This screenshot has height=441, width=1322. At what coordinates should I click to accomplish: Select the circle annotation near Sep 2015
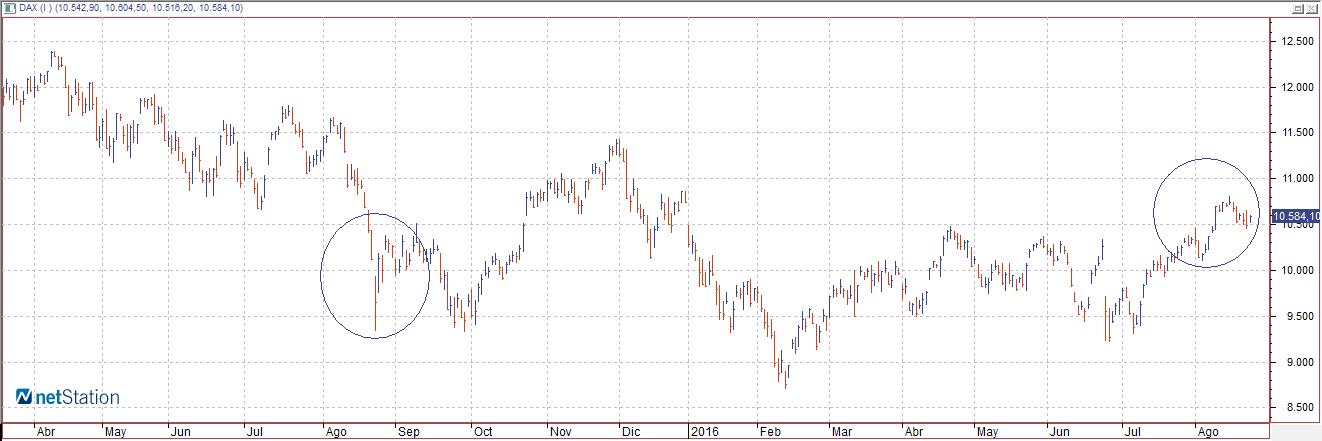375,275
